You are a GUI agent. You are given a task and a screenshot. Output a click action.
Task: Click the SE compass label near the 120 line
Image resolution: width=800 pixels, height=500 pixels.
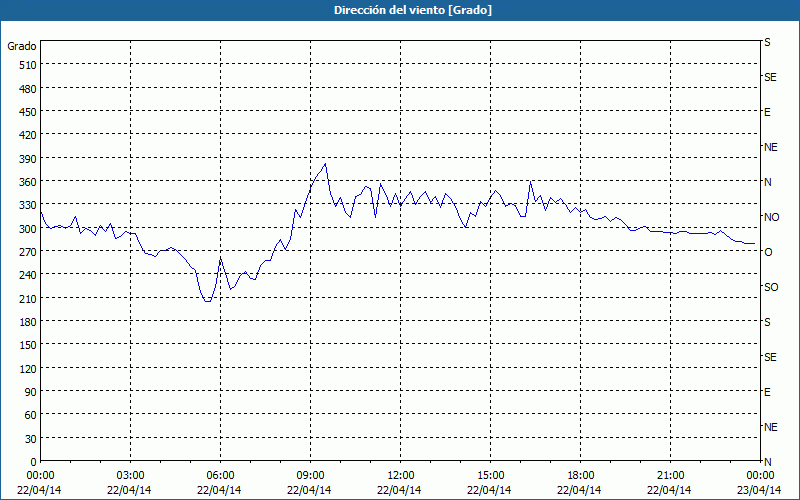pyautogui.click(x=770, y=357)
